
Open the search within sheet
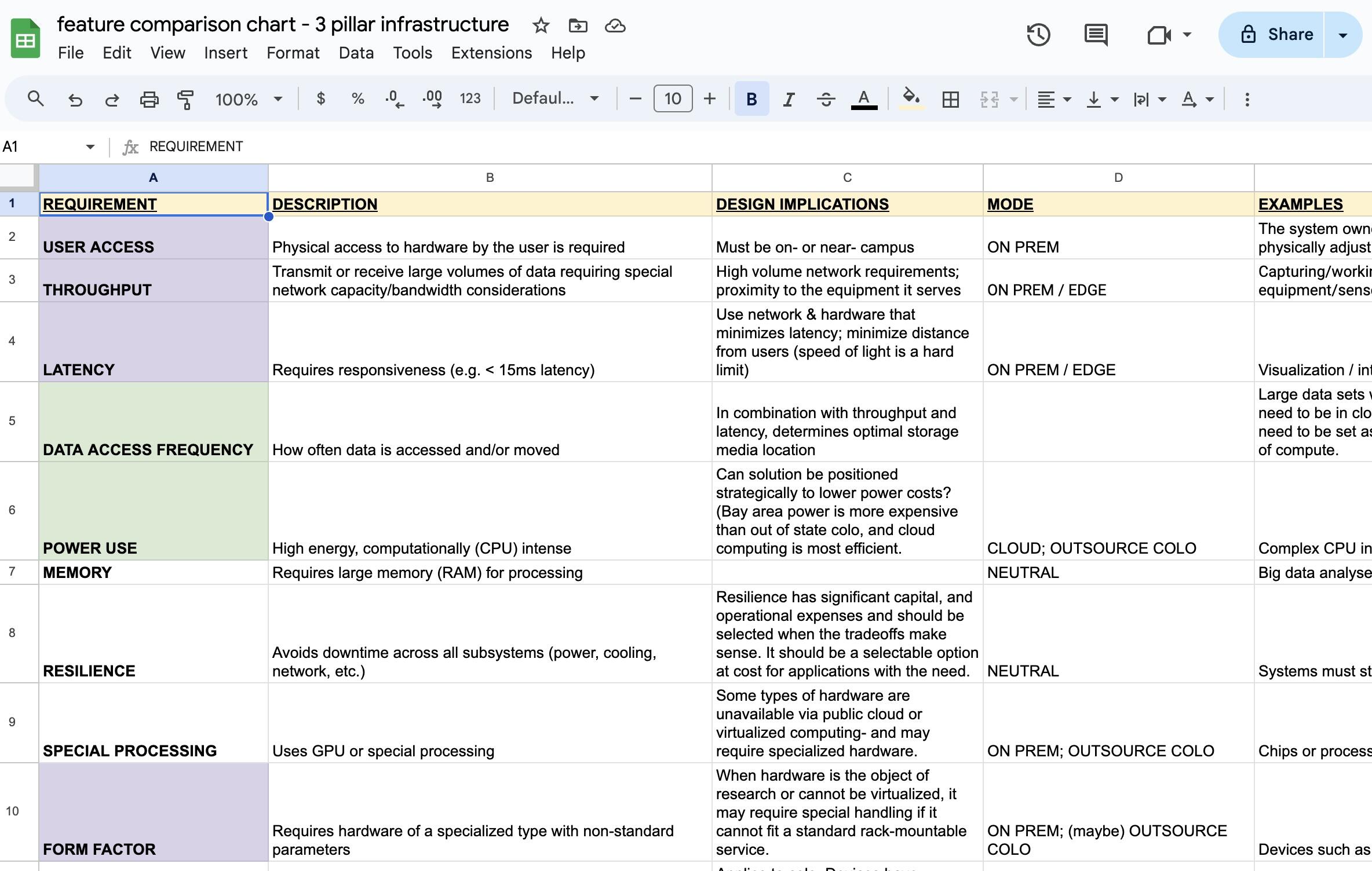(x=36, y=98)
